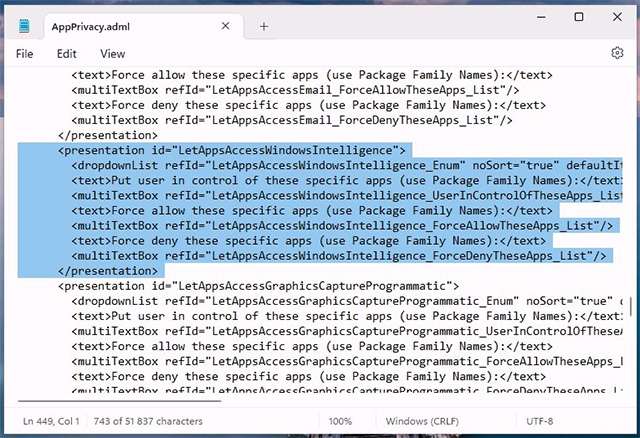Image resolution: width=640 pixels, height=438 pixels.
Task: Close the Notepad window
Action: click(617, 17)
